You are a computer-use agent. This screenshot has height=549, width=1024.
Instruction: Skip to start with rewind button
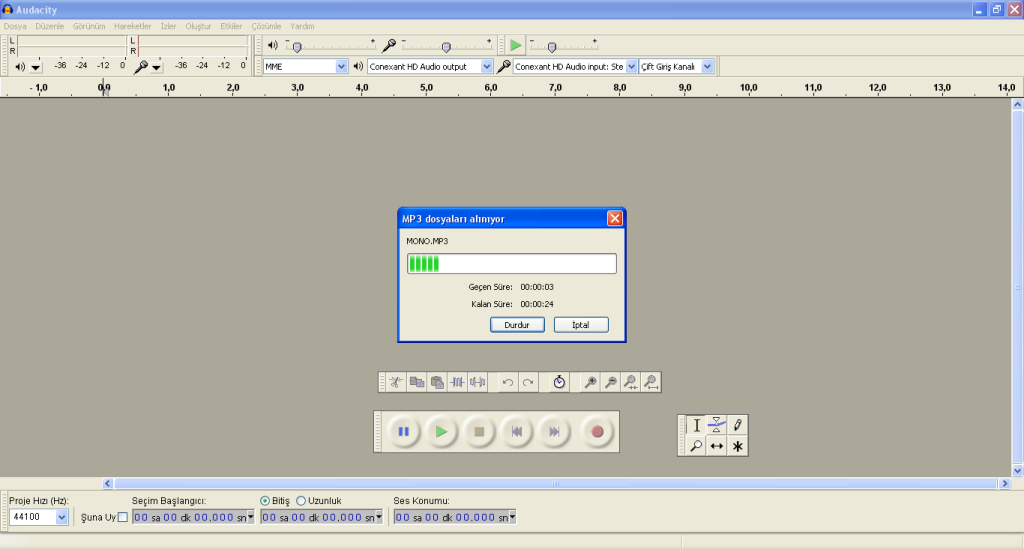coord(517,431)
